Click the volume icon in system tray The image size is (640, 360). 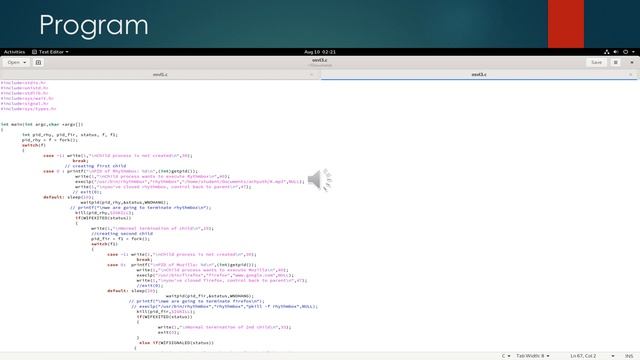(x=616, y=52)
